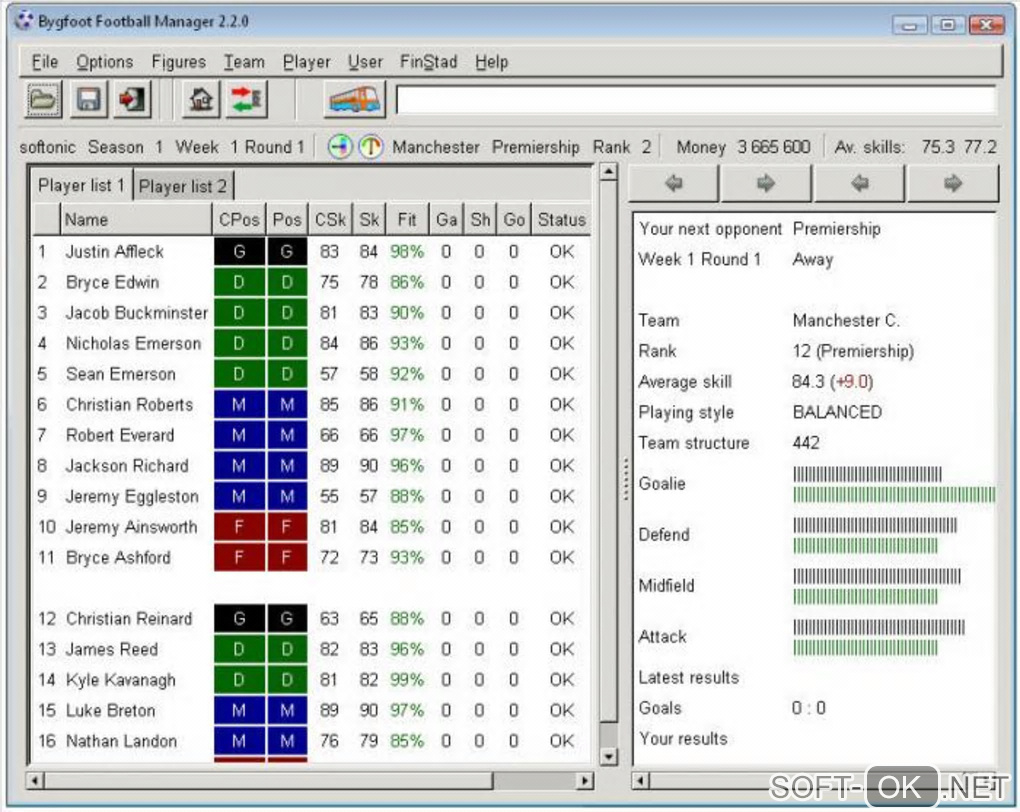This screenshot has height=812, width=1020.
Task: Click the black G CPos cell of Justin Affleck
Action: pyautogui.click(x=239, y=252)
